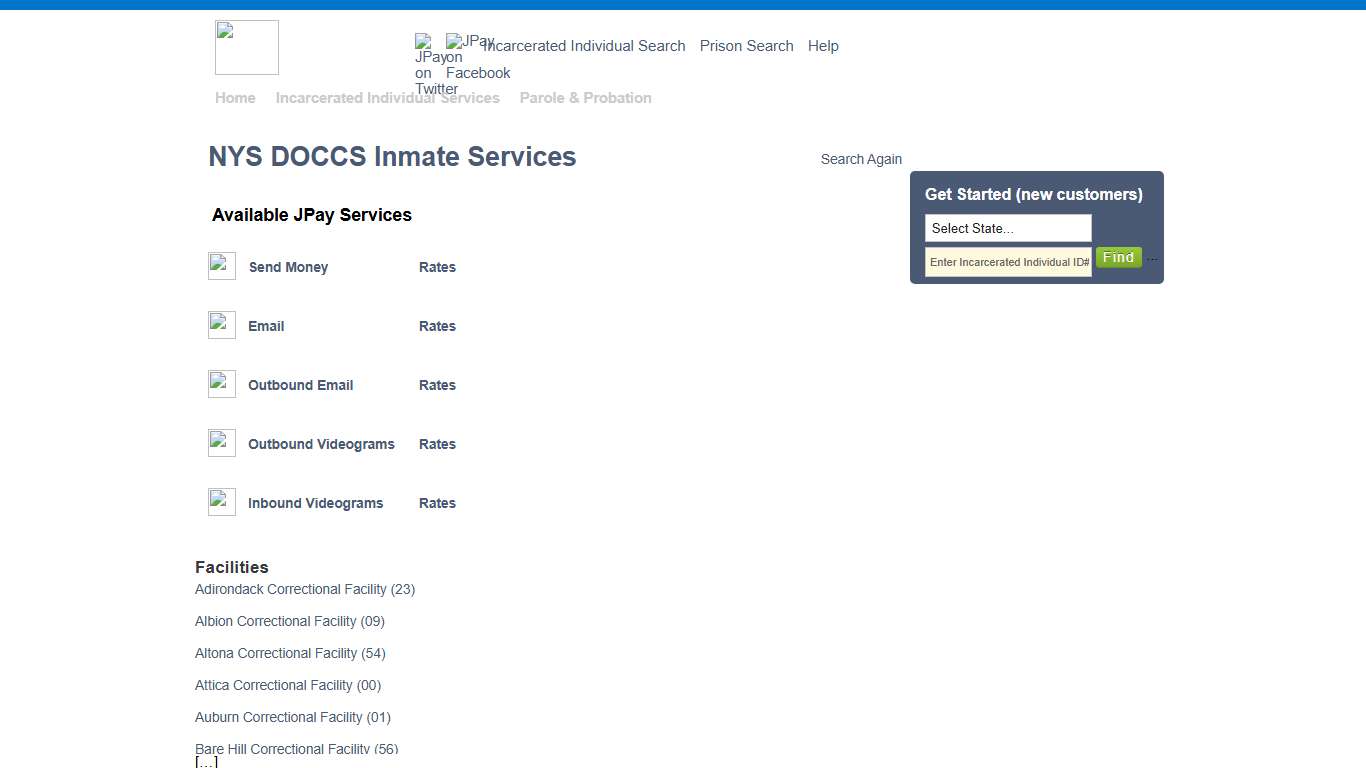Open the Parole & Probation menu item
Viewport: 1366px width, 768px height.
585,97
